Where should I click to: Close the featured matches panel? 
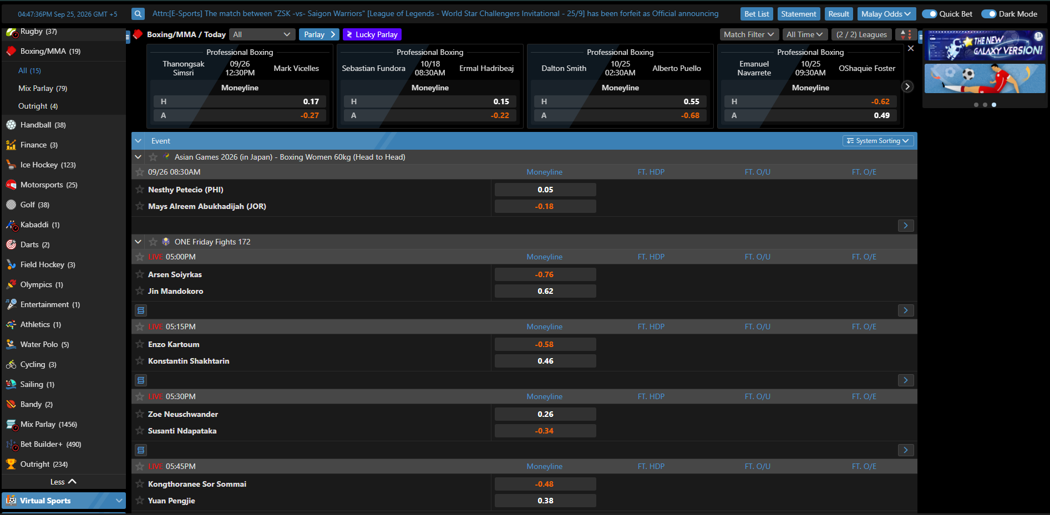[910, 48]
